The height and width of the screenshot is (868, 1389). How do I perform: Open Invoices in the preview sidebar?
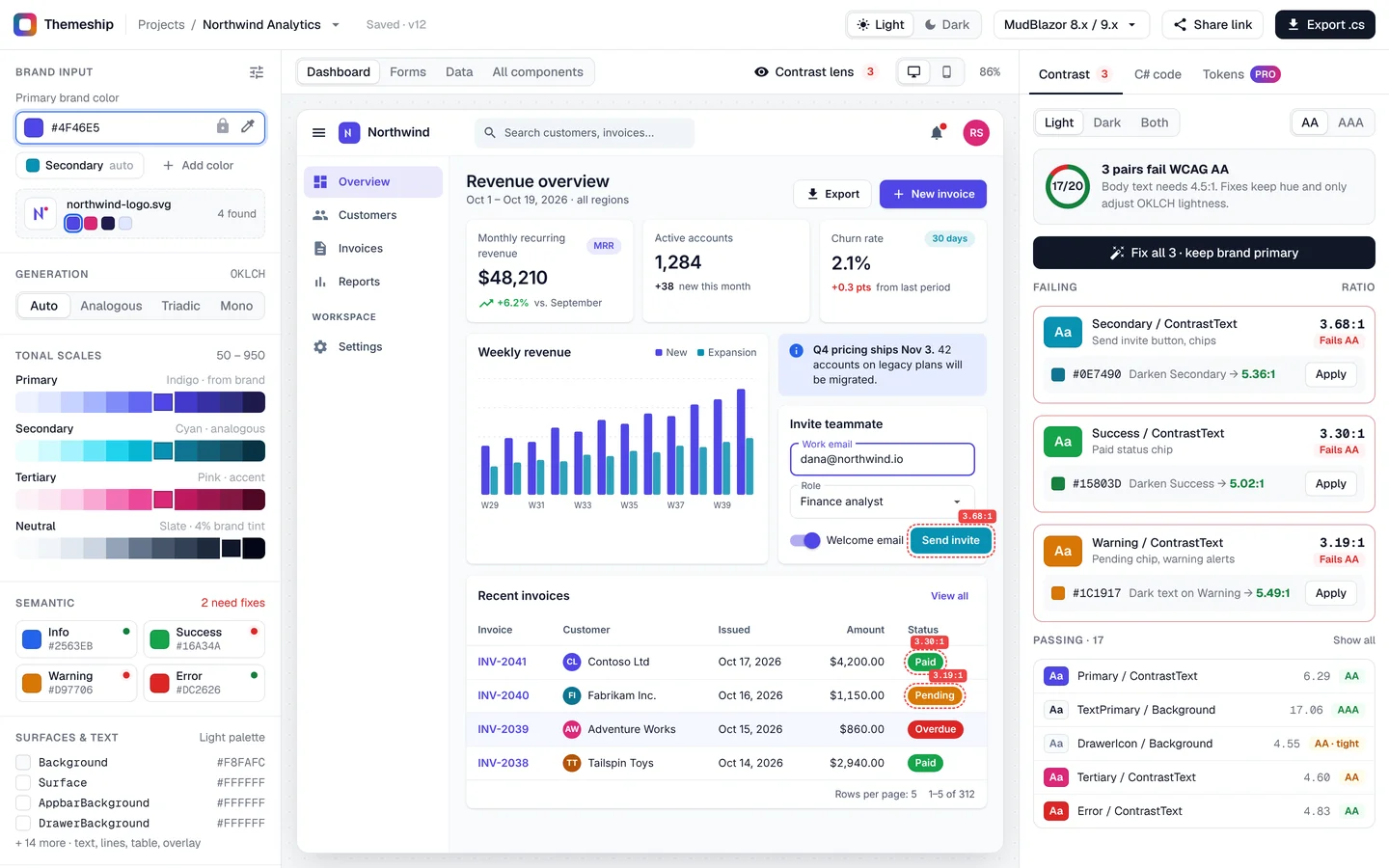373,249
